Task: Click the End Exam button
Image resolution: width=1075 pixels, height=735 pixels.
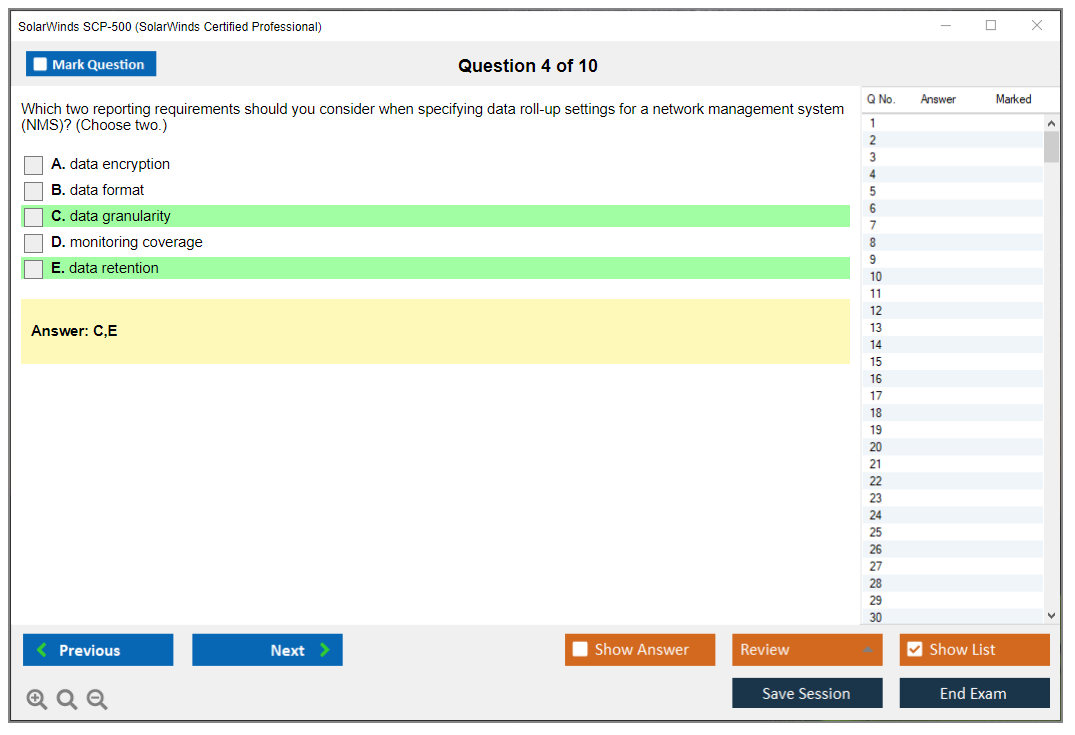Action: (x=974, y=693)
